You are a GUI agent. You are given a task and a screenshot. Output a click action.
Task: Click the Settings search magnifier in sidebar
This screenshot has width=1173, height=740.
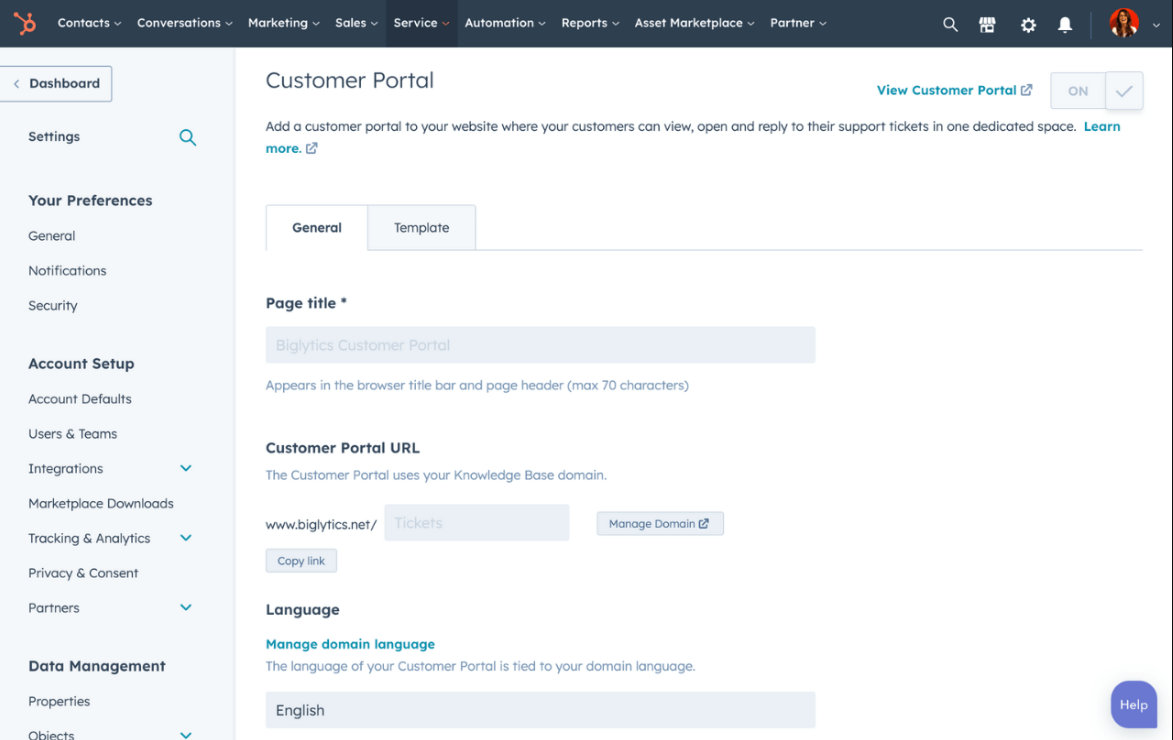(x=187, y=137)
